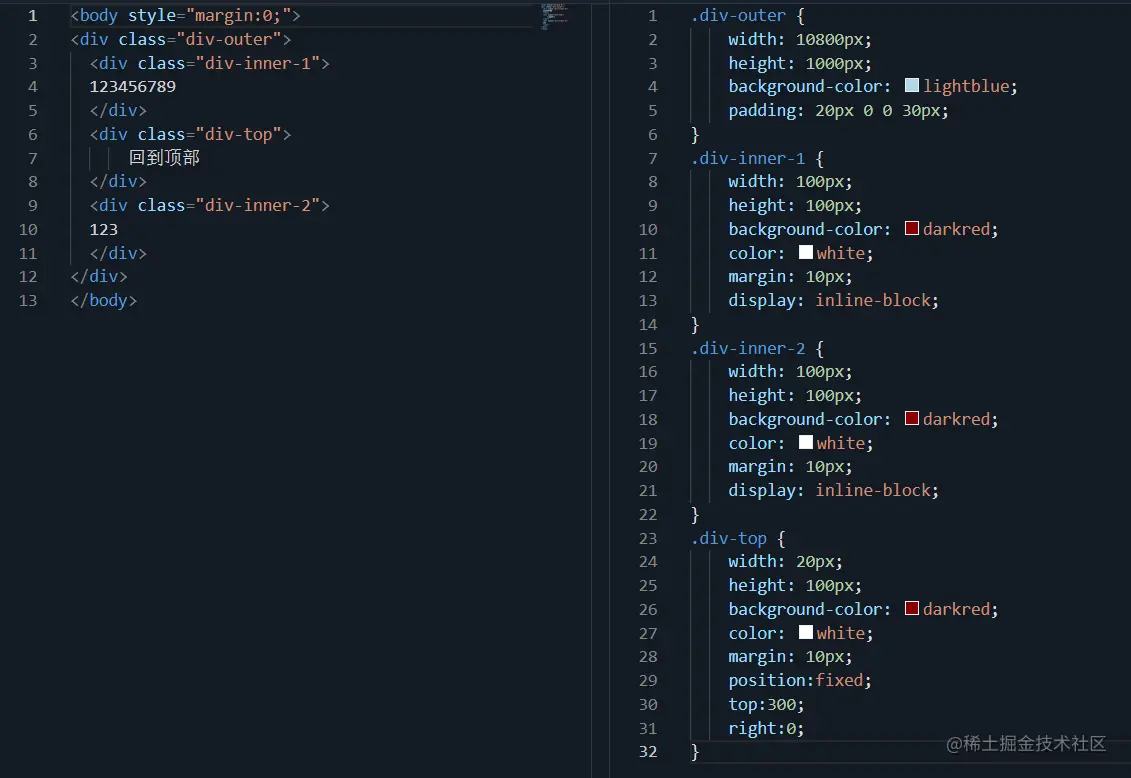Open the darkred swatch on CSS line 10
This screenshot has height=778, width=1131.
pyautogui.click(x=912, y=229)
